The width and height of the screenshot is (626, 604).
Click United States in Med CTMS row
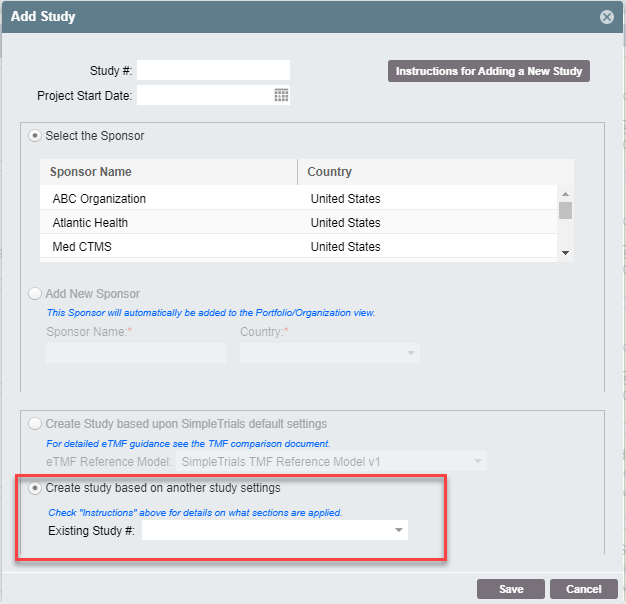[x=345, y=246]
